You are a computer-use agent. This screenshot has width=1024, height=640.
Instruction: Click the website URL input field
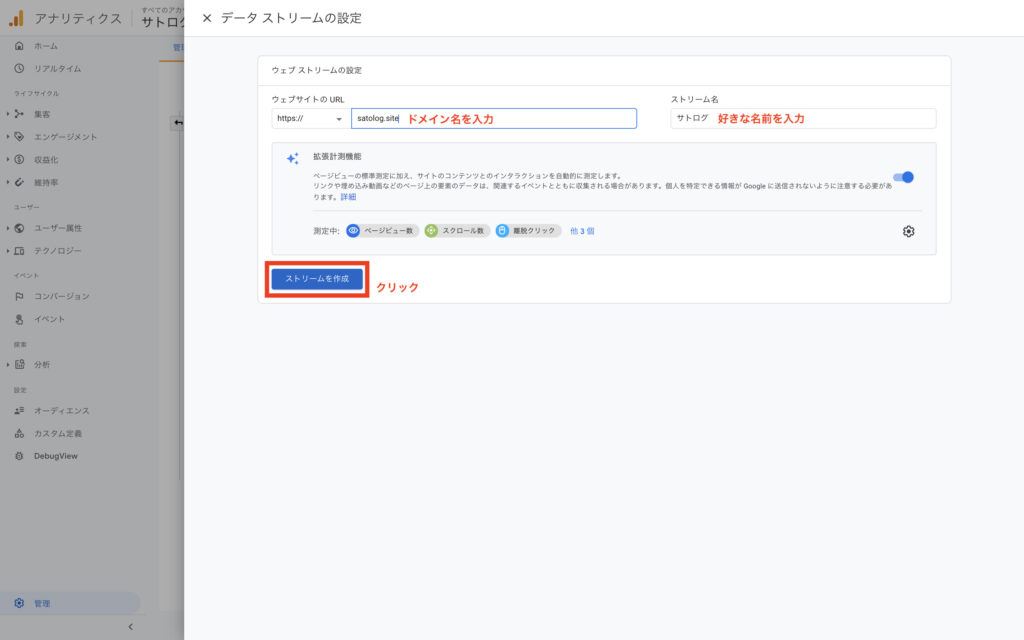point(494,118)
